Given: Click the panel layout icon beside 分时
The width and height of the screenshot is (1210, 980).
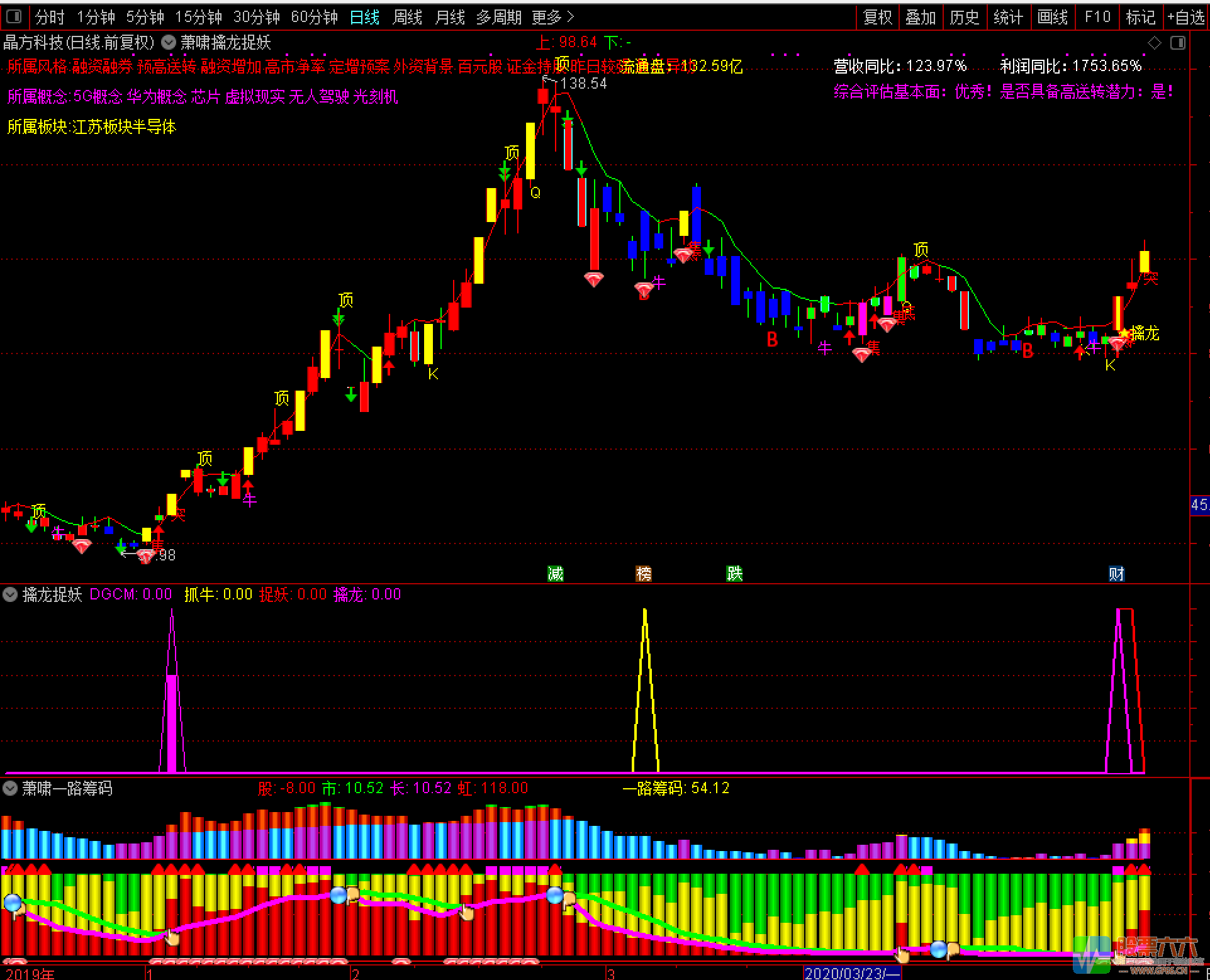Looking at the screenshot, I should click(x=13, y=16).
